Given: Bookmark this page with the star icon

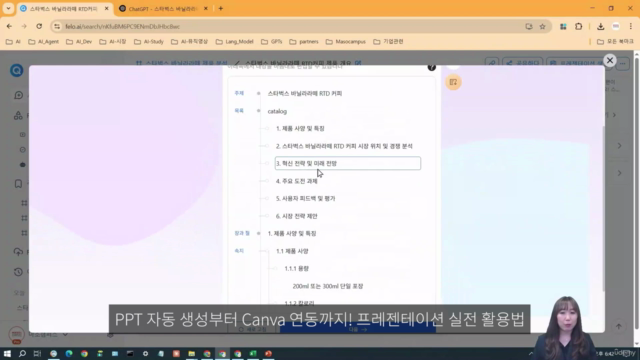Looking at the screenshot, I should tap(542, 27).
